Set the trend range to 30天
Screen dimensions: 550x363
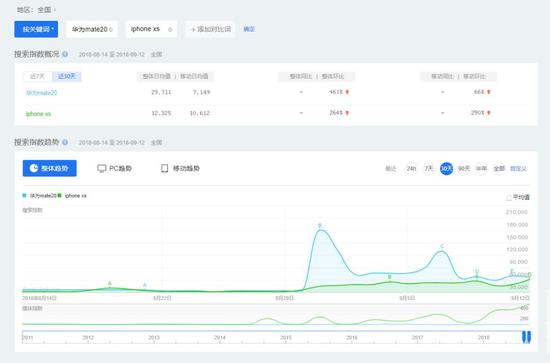point(446,169)
